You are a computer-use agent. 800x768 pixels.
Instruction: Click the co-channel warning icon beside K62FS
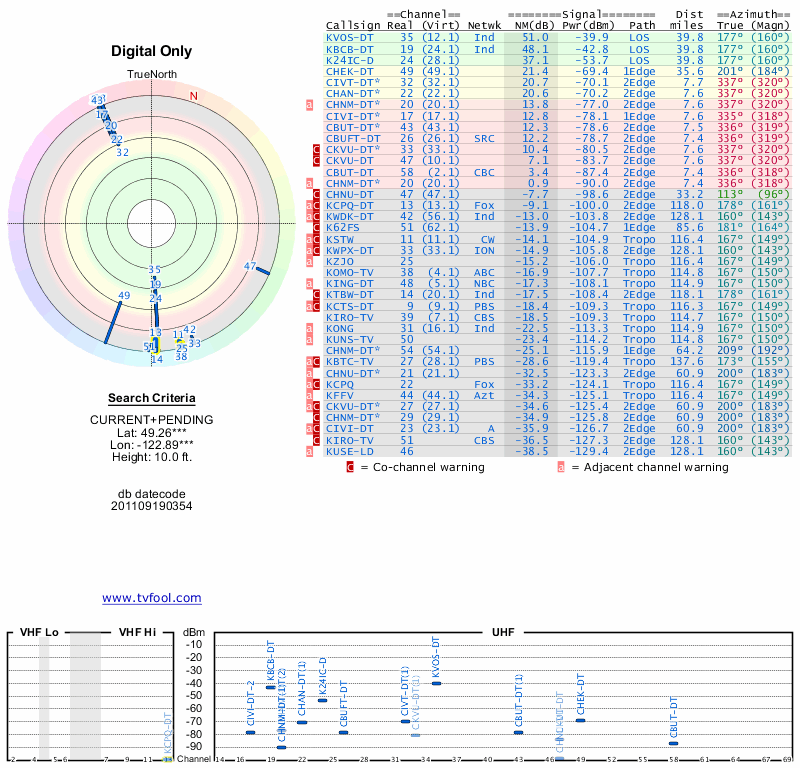(316, 228)
